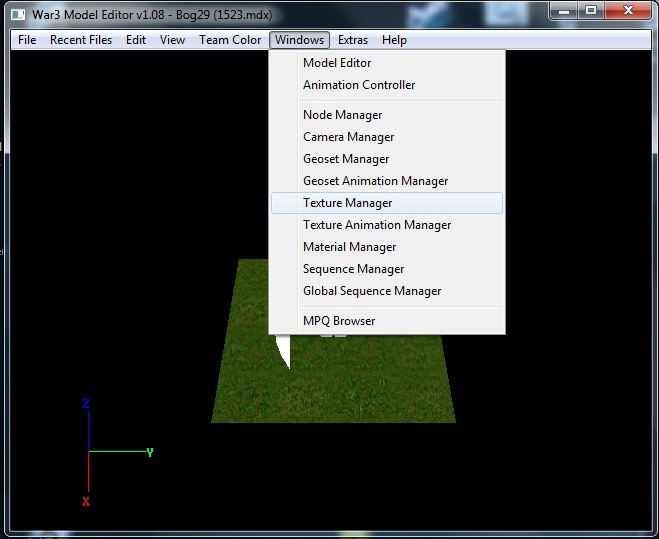Click the War3 Model Editor title bar icon
The height and width of the screenshot is (539, 659).
[18, 15]
